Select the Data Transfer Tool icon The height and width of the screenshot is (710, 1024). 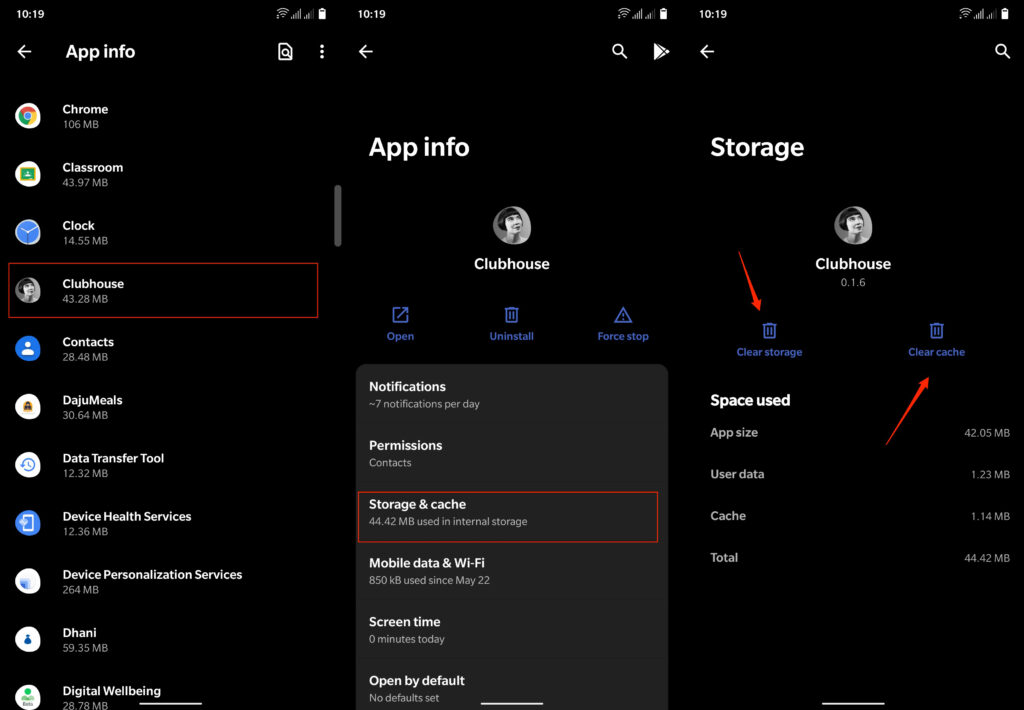(28, 465)
